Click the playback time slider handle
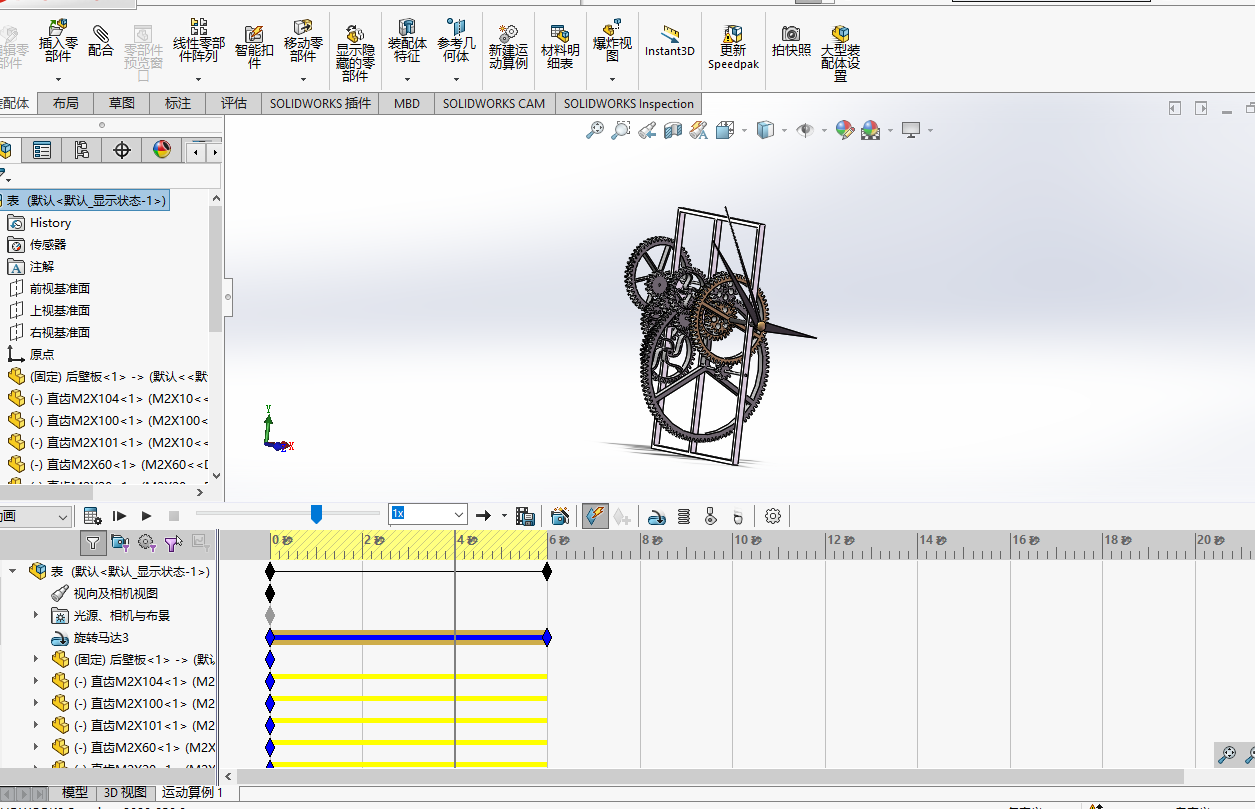 (x=316, y=514)
